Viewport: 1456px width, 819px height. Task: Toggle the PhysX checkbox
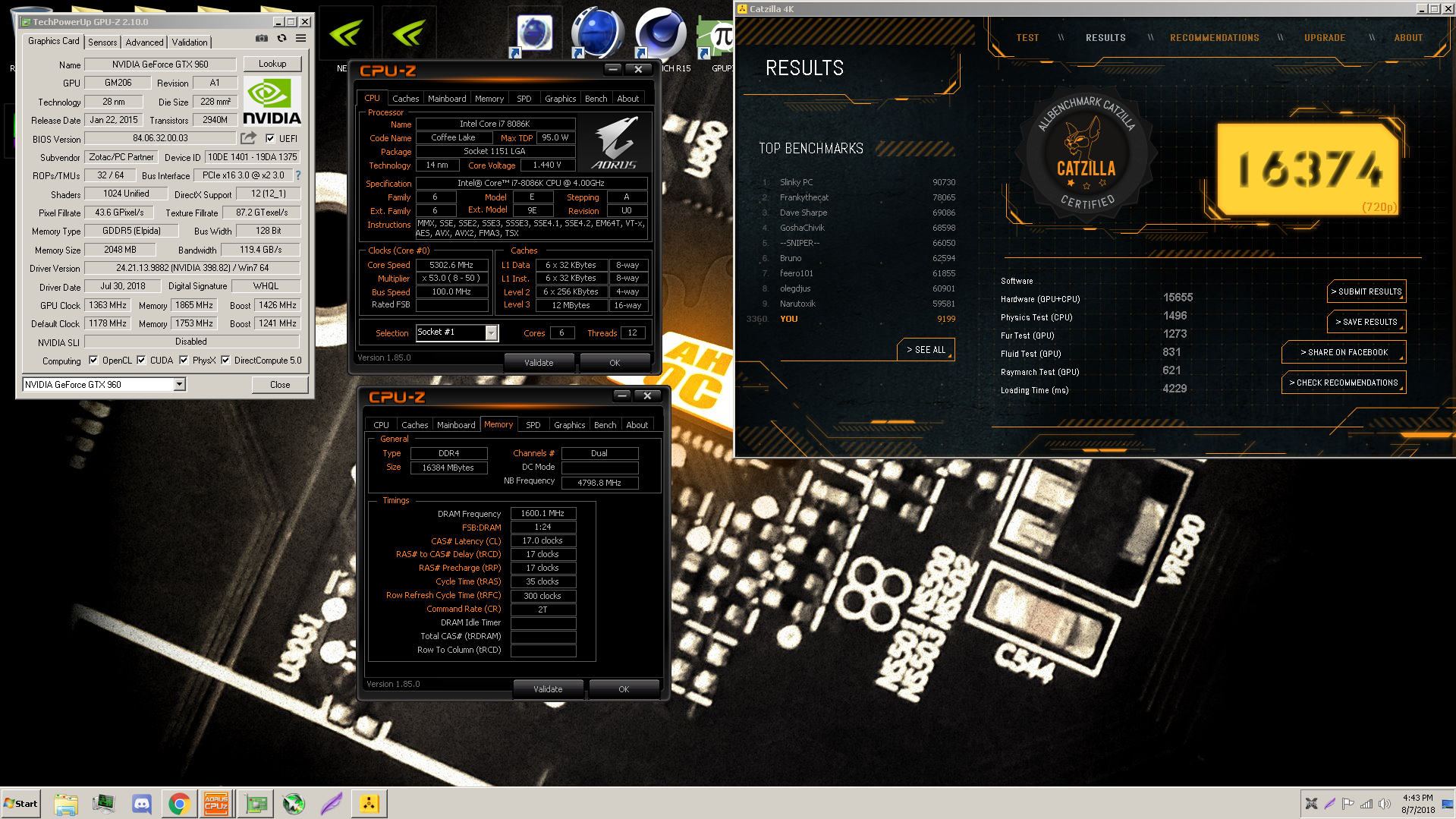click(184, 361)
